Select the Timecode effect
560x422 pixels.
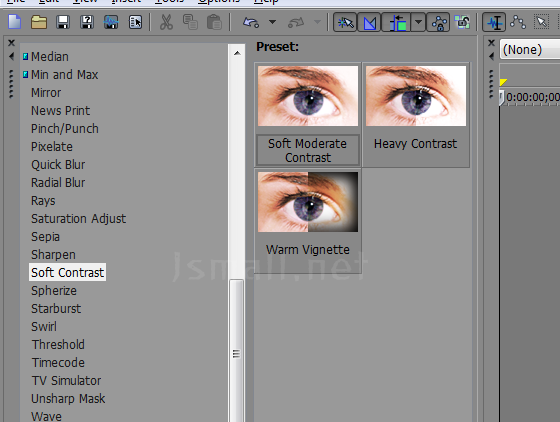click(x=58, y=362)
